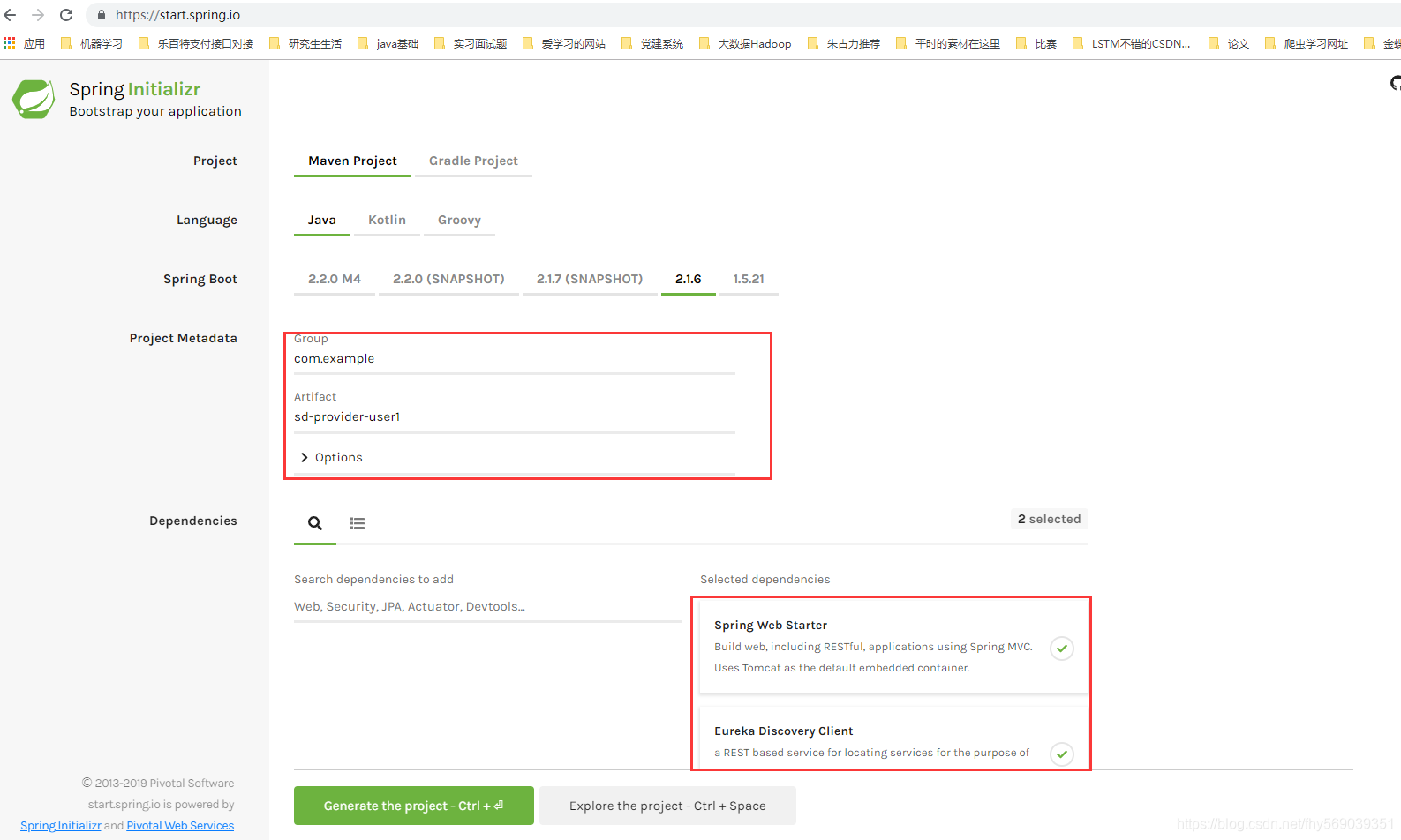Open the LSTM不错的CSDN bookmark folder
The height and width of the screenshot is (840, 1401).
(x=1133, y=43)
